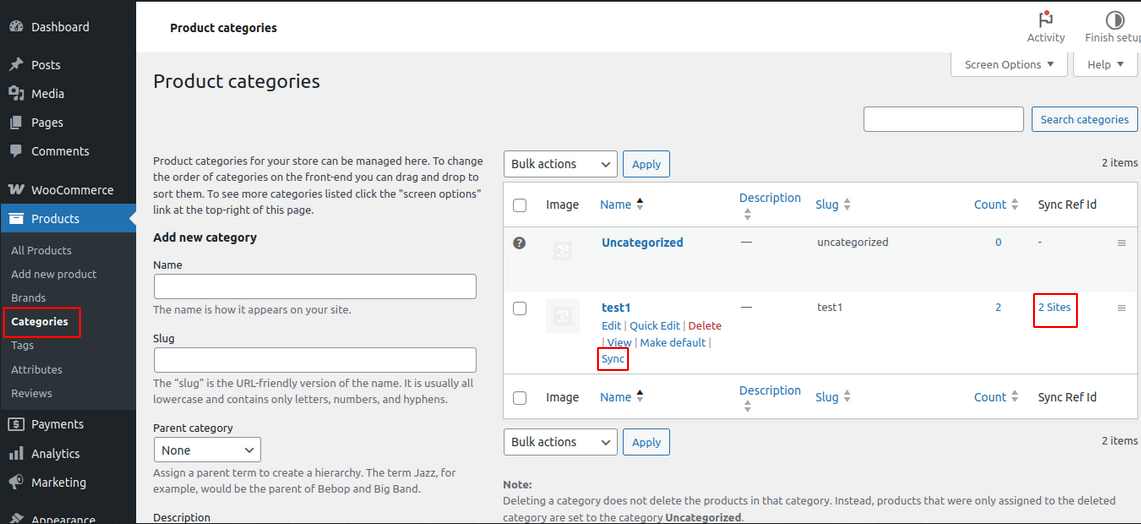Go to All Products in sidebar
Image resolution: width=1141 pixels, height=524 pixels.
[x=41, y=250]
